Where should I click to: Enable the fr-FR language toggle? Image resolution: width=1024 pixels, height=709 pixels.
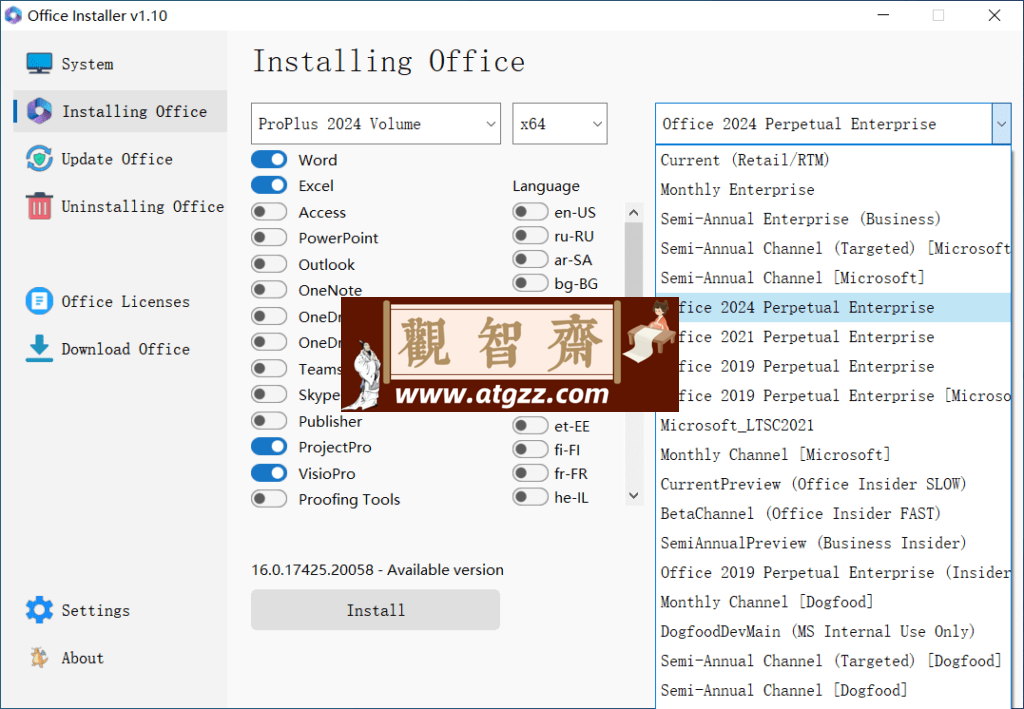click(x=530, y=473)
